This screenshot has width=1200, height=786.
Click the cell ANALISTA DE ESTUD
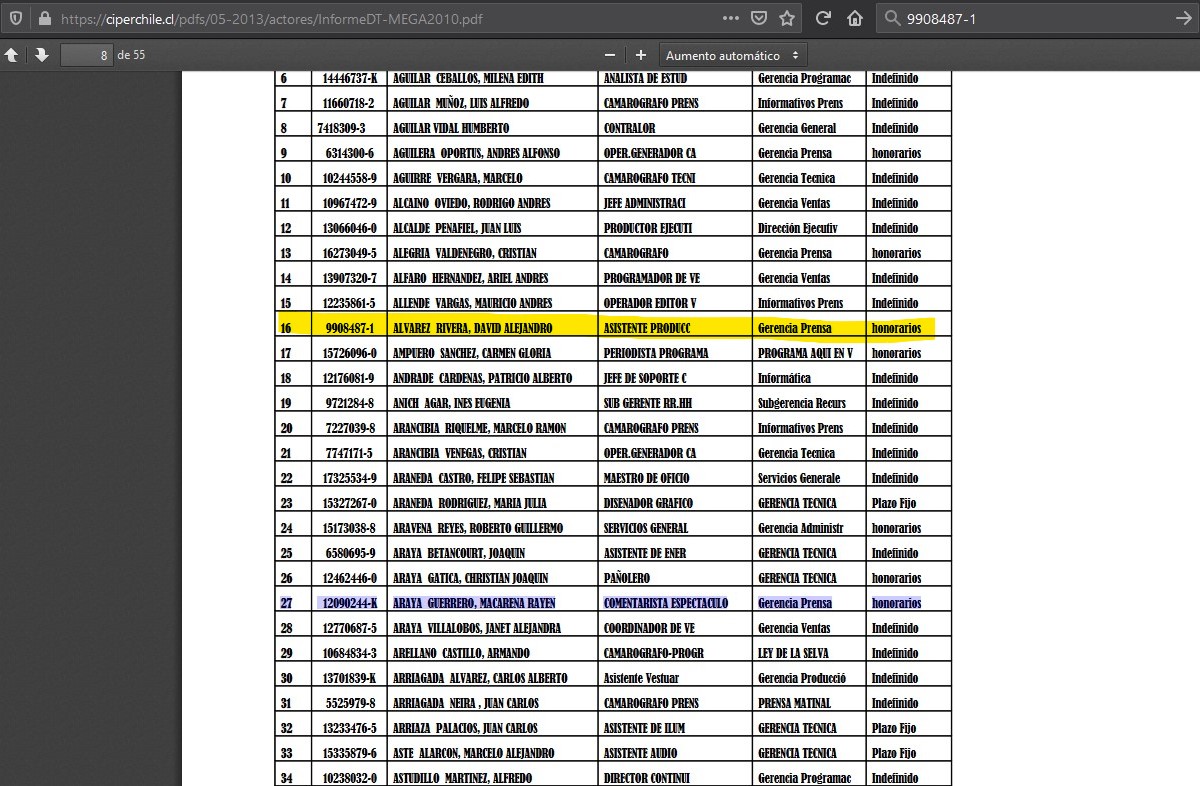645,78
